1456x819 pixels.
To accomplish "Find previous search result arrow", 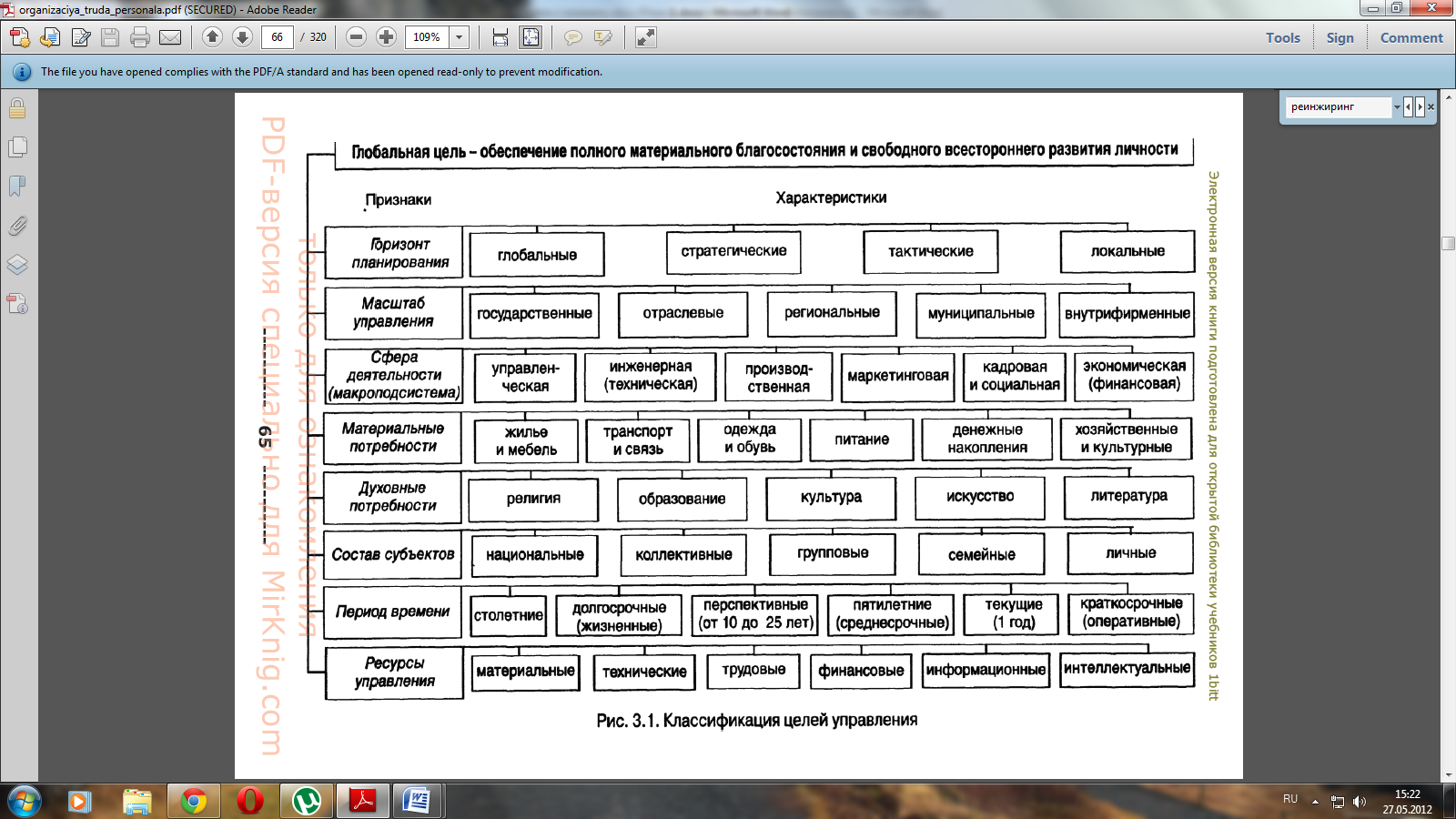I will [1408, 106].
